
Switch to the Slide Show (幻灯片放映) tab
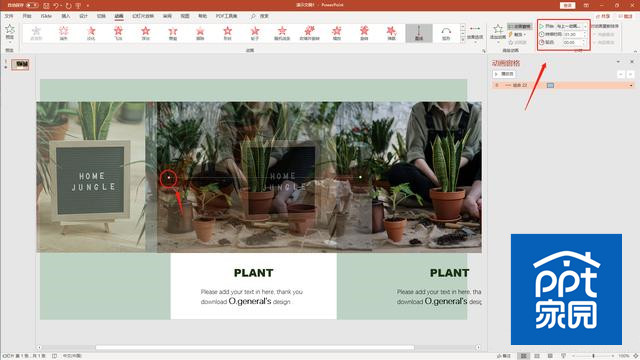point(143,16)
